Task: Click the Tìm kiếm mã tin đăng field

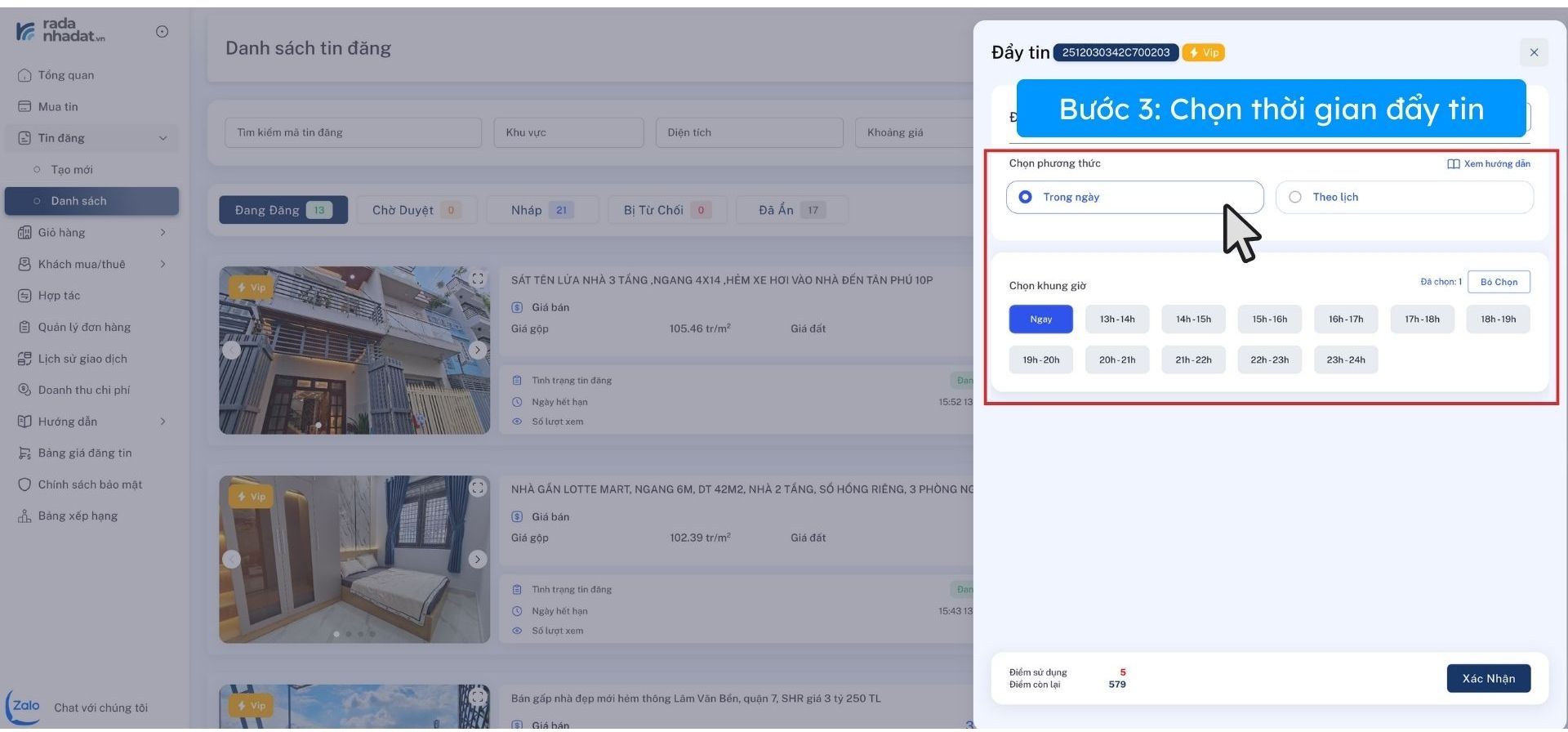Action: [x=353, y=132]
